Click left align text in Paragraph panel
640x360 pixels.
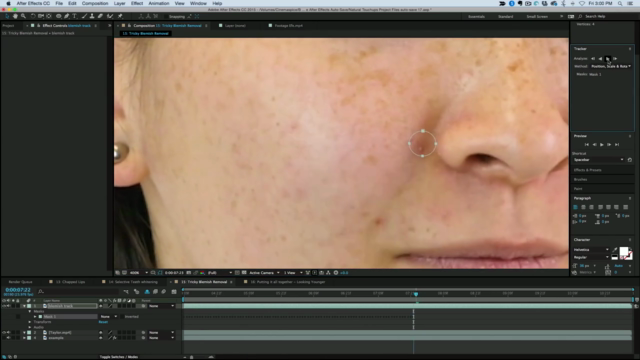(576, 207)
